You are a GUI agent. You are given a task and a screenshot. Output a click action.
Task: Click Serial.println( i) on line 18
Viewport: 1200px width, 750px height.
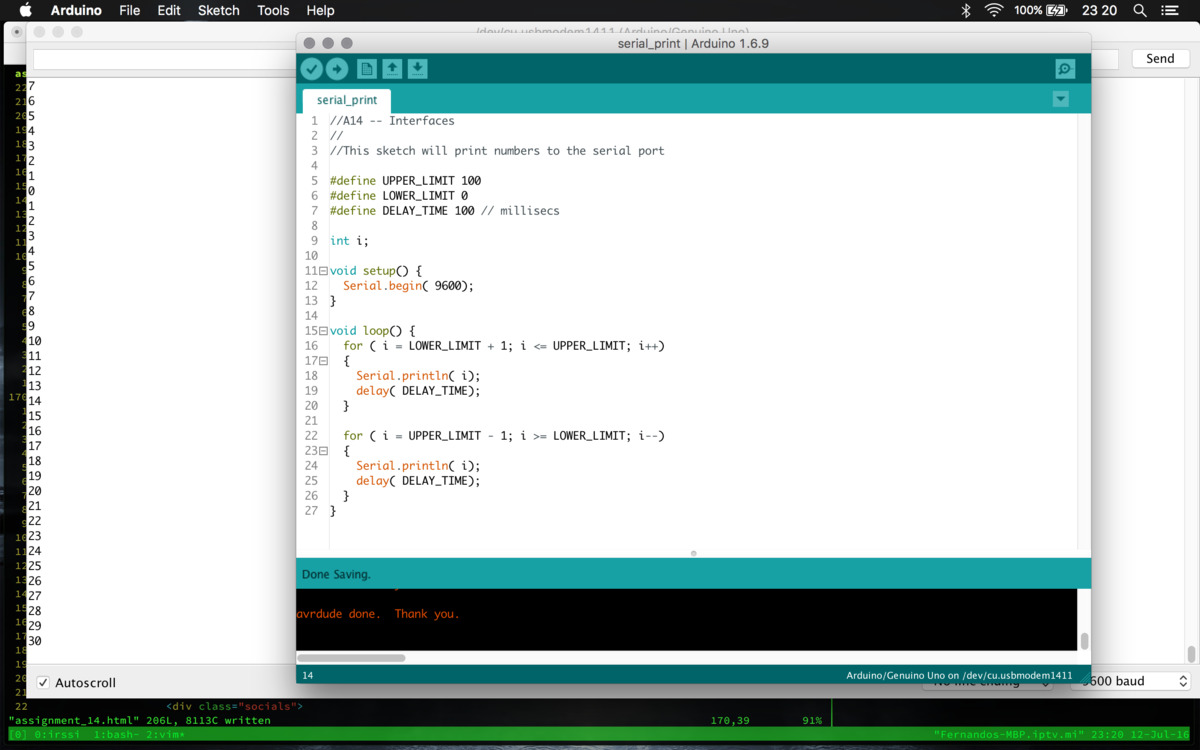[x=418, y=376]
